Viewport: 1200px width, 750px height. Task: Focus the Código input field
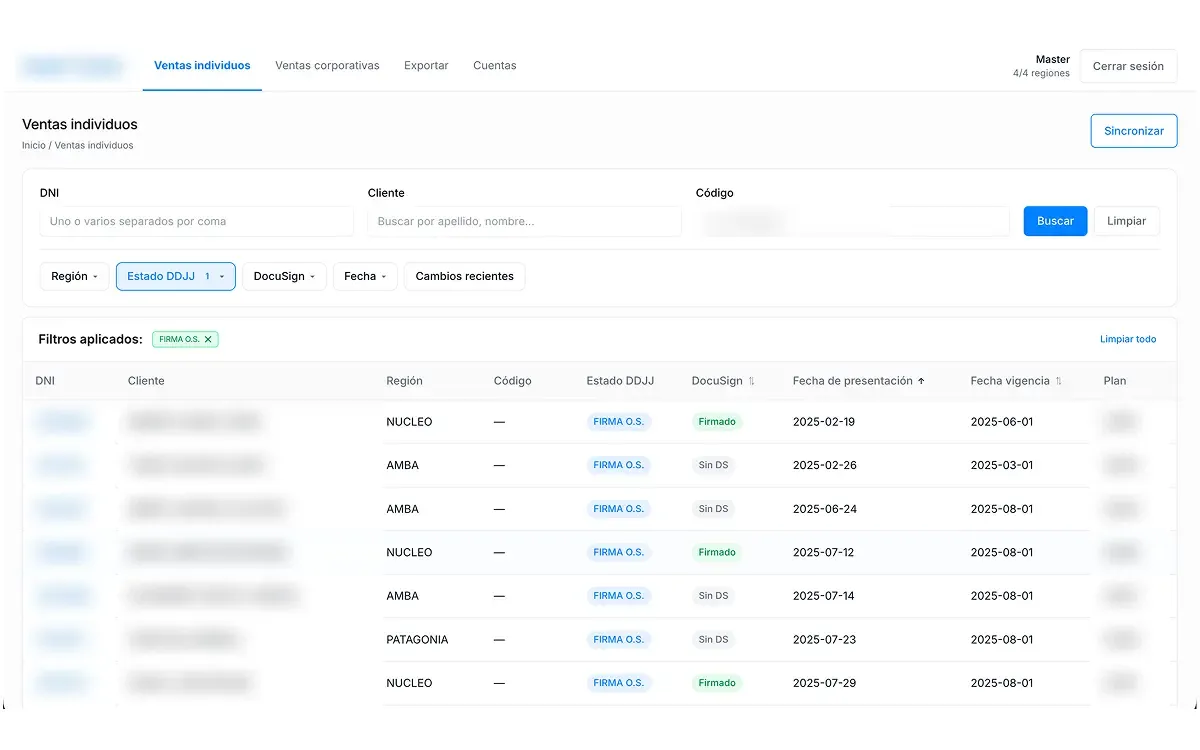[853, 221]
